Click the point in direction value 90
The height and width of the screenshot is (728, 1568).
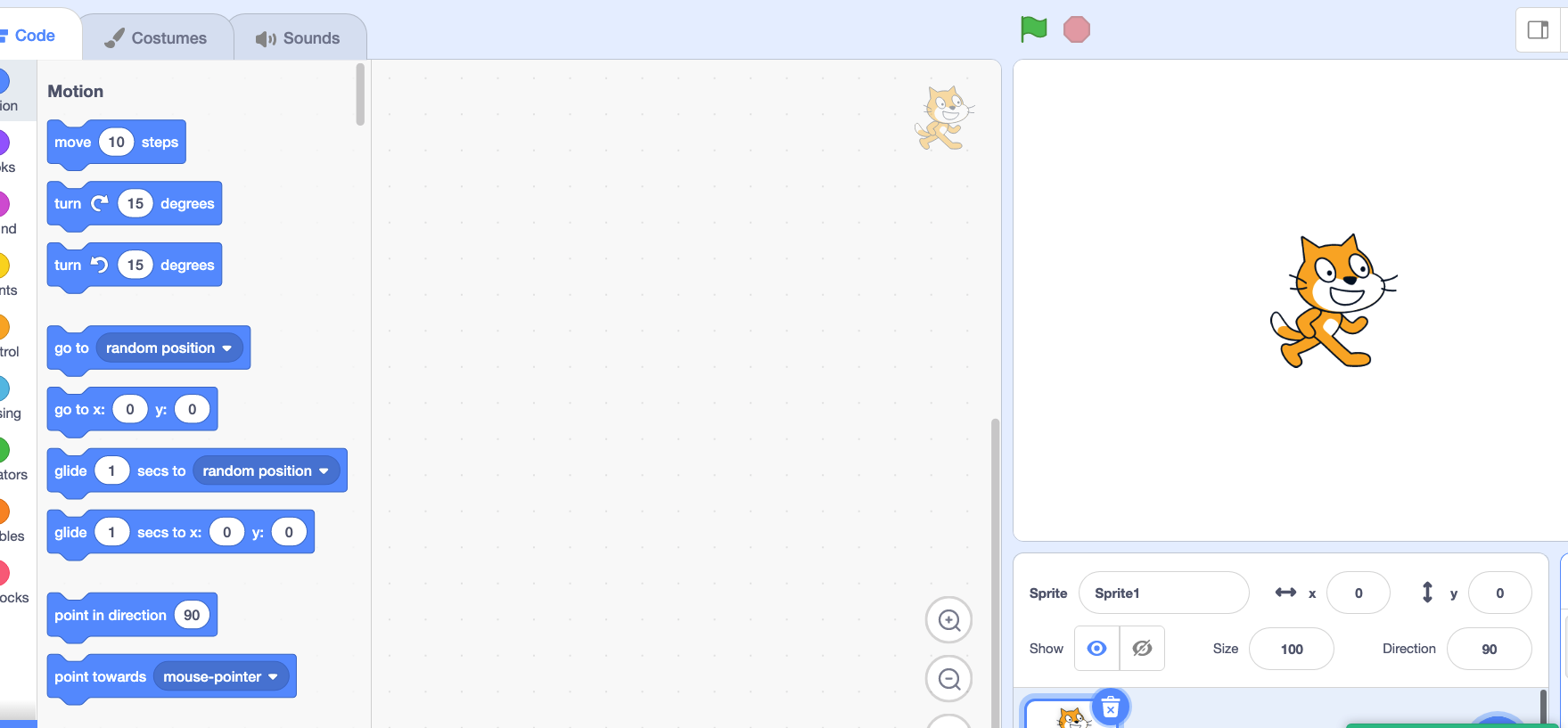click(192, 615)
